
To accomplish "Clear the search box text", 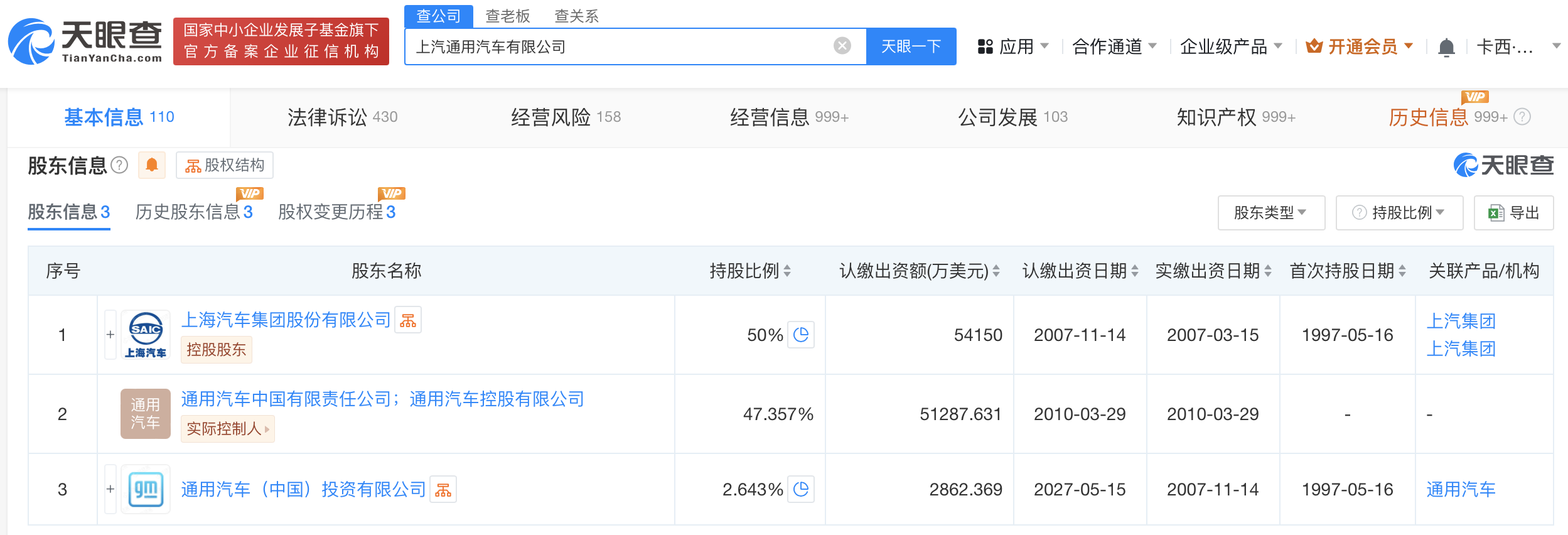I will [842, 46].
